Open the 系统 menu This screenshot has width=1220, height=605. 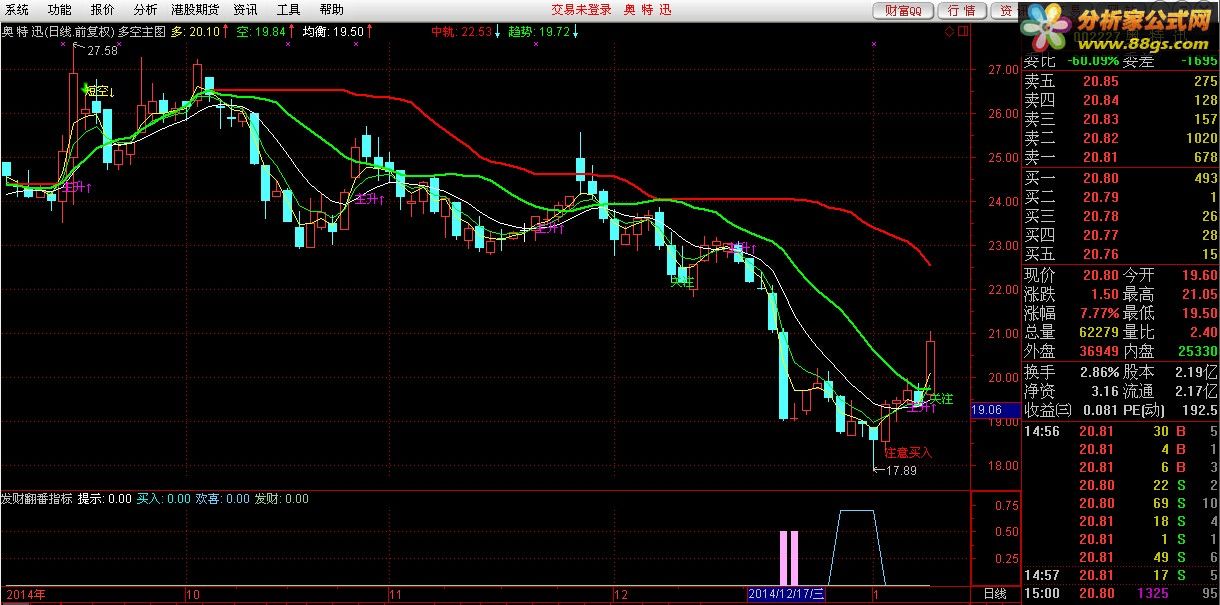17,10
